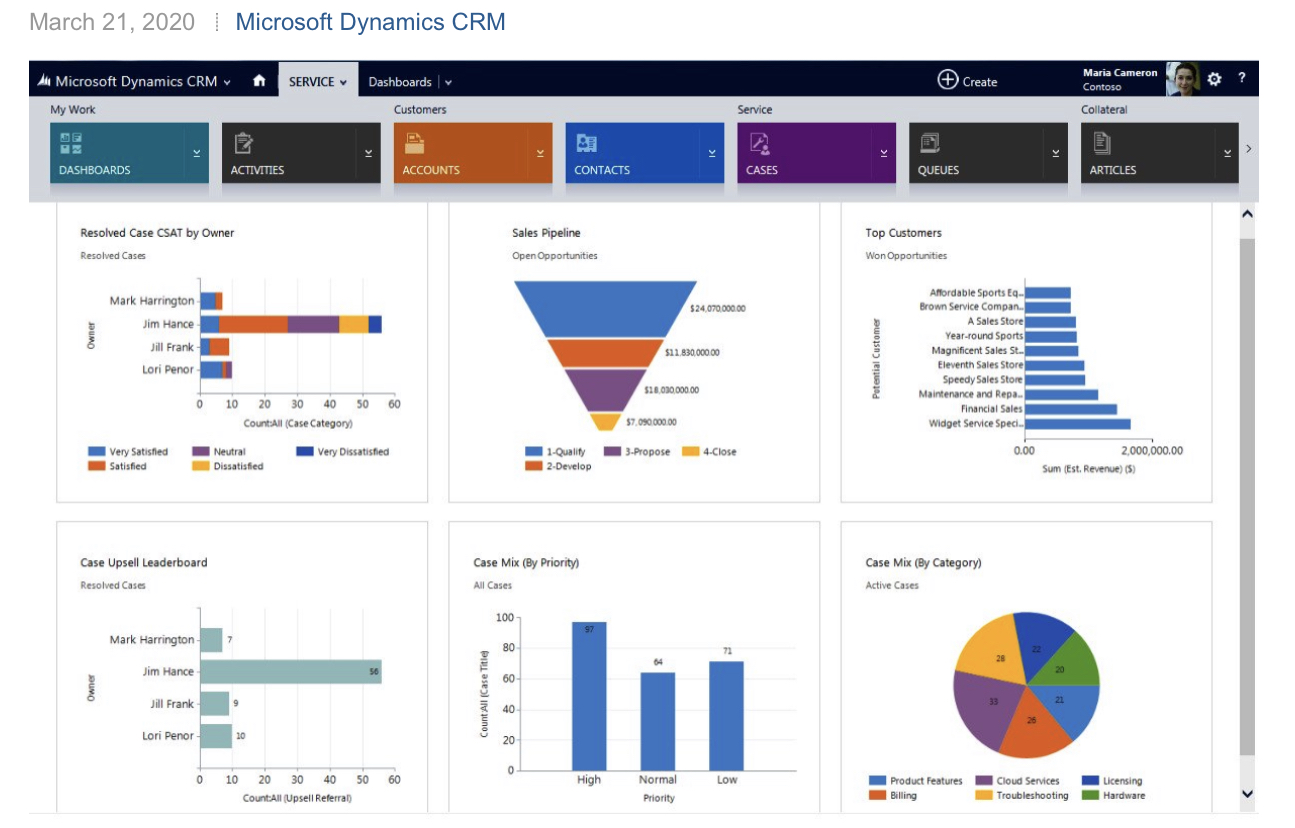Click the Top Customers chart title

pyautogui.click(x=903, y=233)
